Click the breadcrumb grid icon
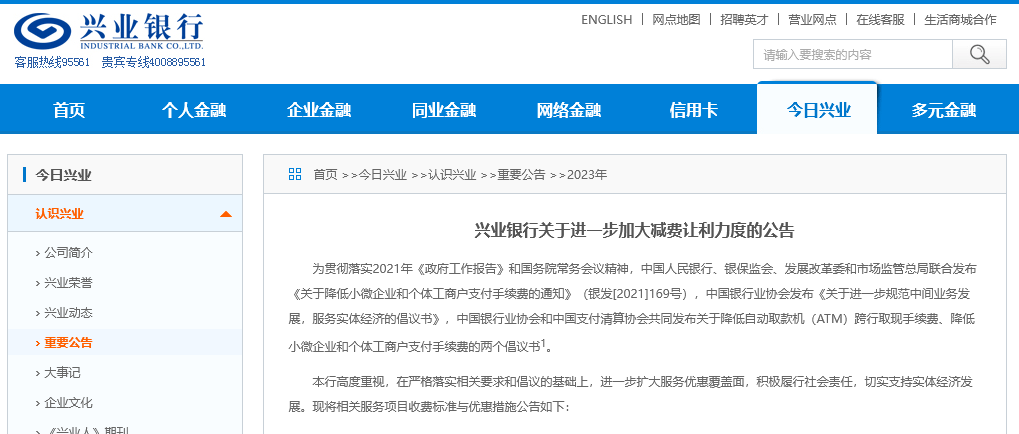Viewport: 1019px width, 434px height. [295, 174]
